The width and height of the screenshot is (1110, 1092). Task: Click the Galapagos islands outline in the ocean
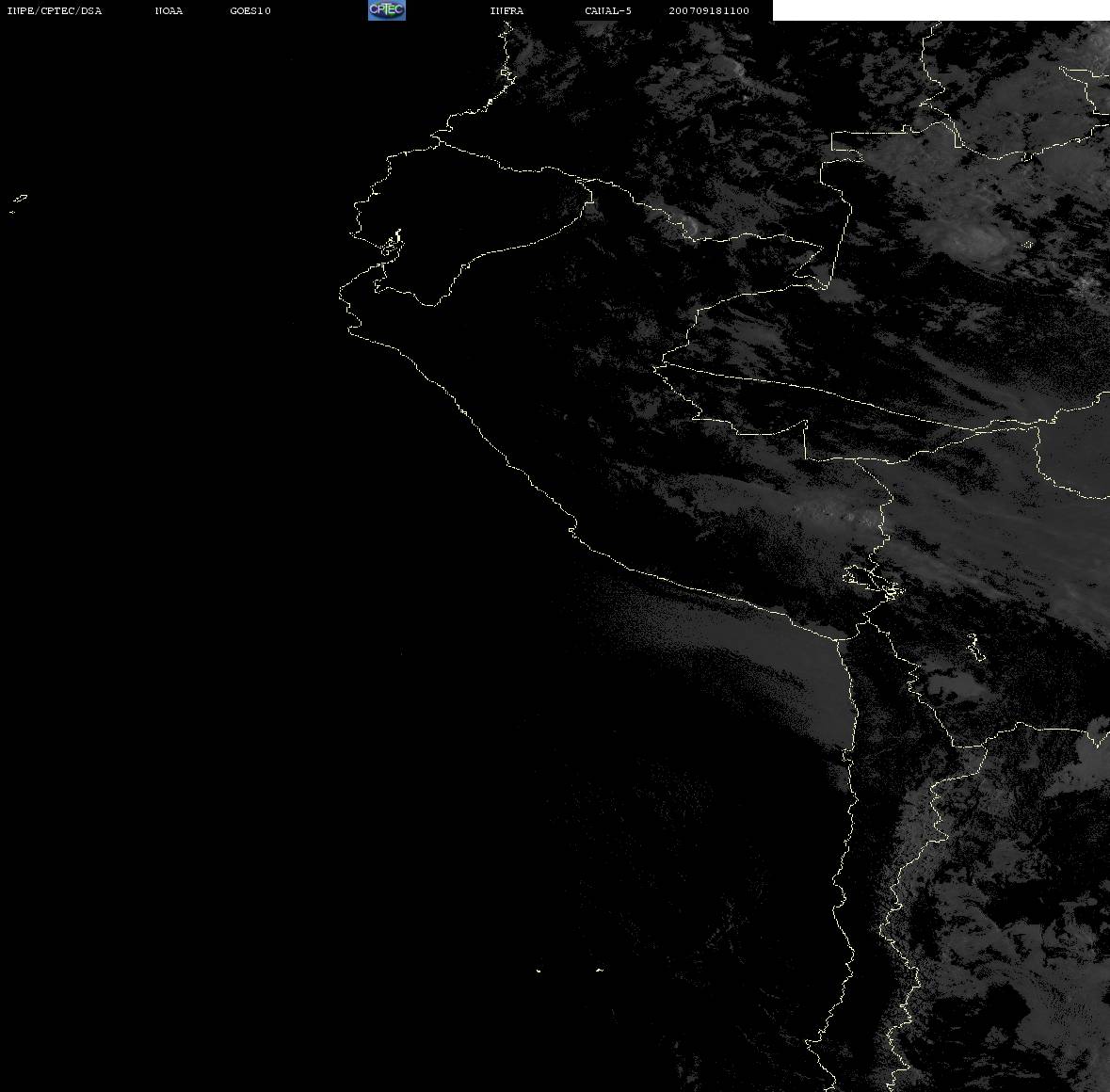(x=19, y=202)
